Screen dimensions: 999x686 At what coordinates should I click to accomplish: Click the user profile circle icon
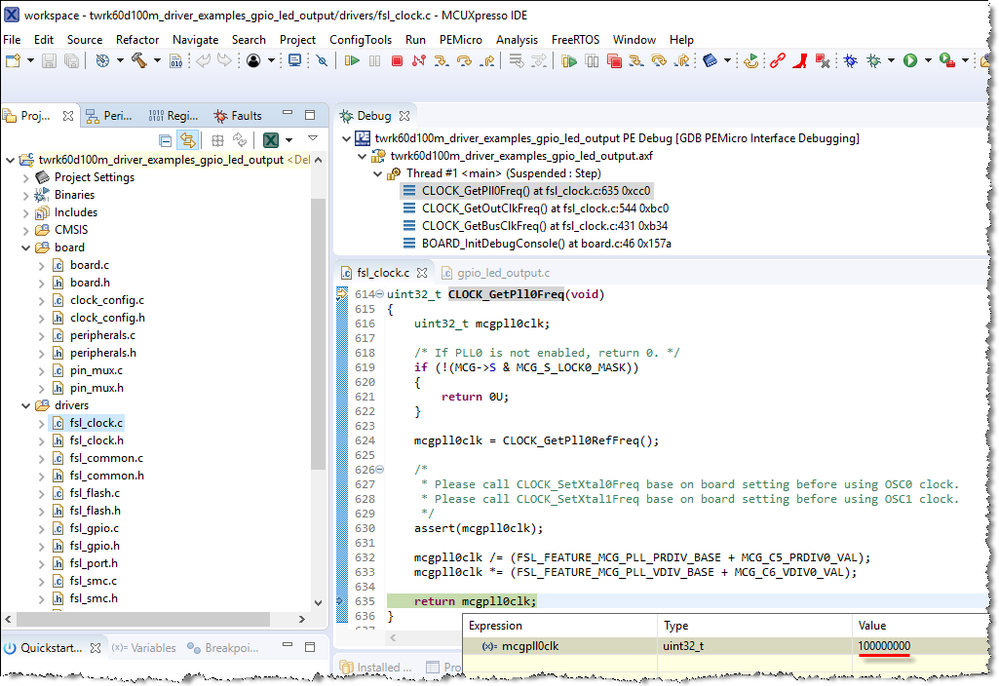[254, 61]
